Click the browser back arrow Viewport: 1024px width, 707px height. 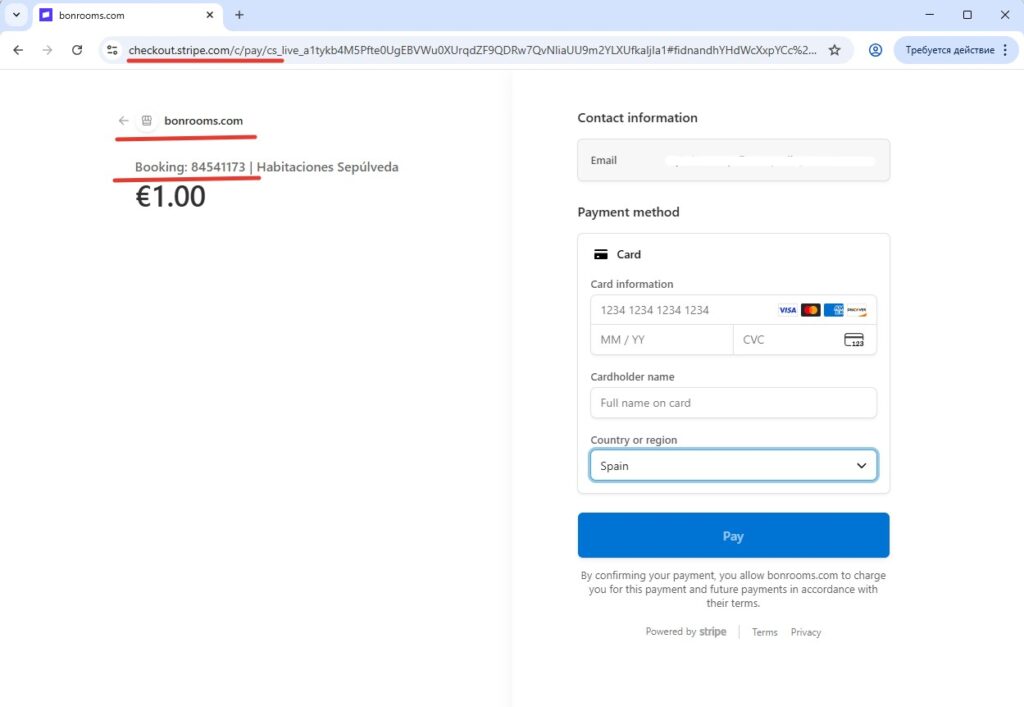pos(18,50)
